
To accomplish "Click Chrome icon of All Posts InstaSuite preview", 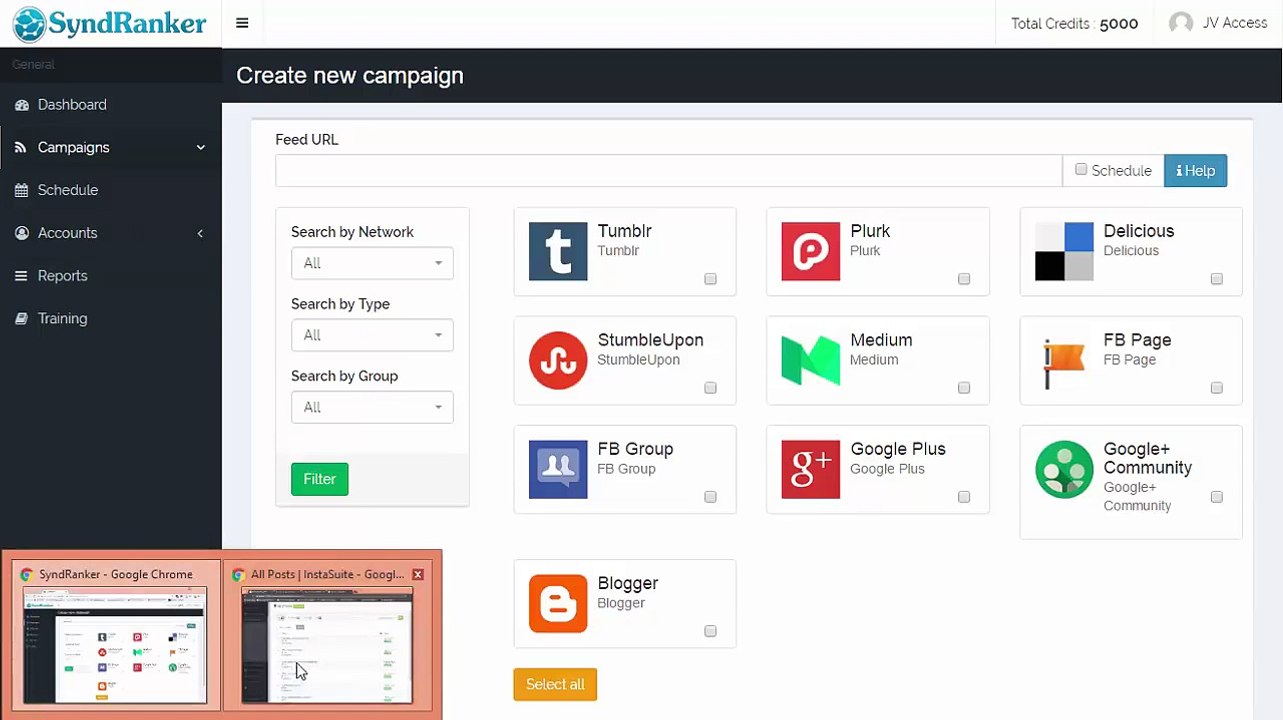I will 238,575.
